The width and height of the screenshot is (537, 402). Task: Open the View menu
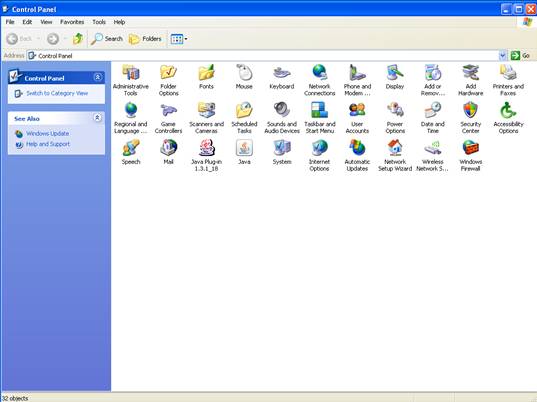click(x=46, y=22)
